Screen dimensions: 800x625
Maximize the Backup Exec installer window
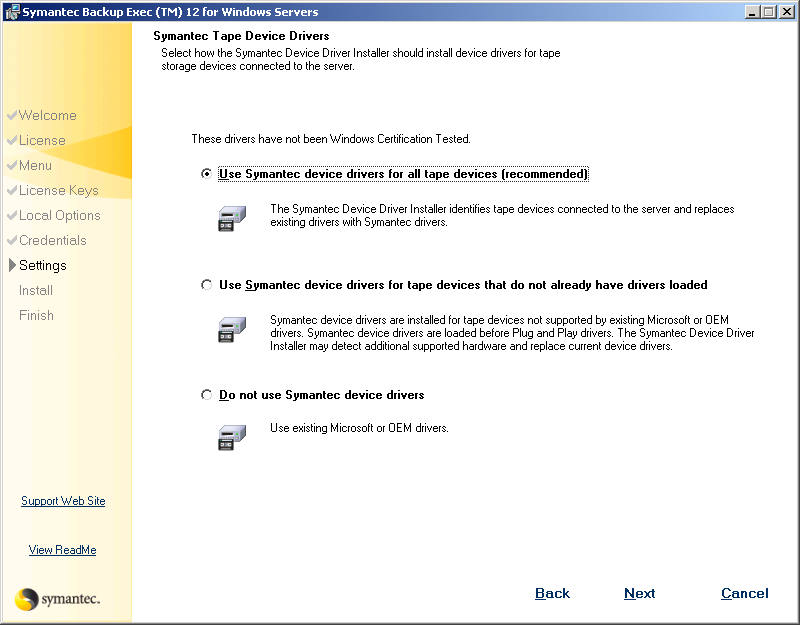coord(768,11)
